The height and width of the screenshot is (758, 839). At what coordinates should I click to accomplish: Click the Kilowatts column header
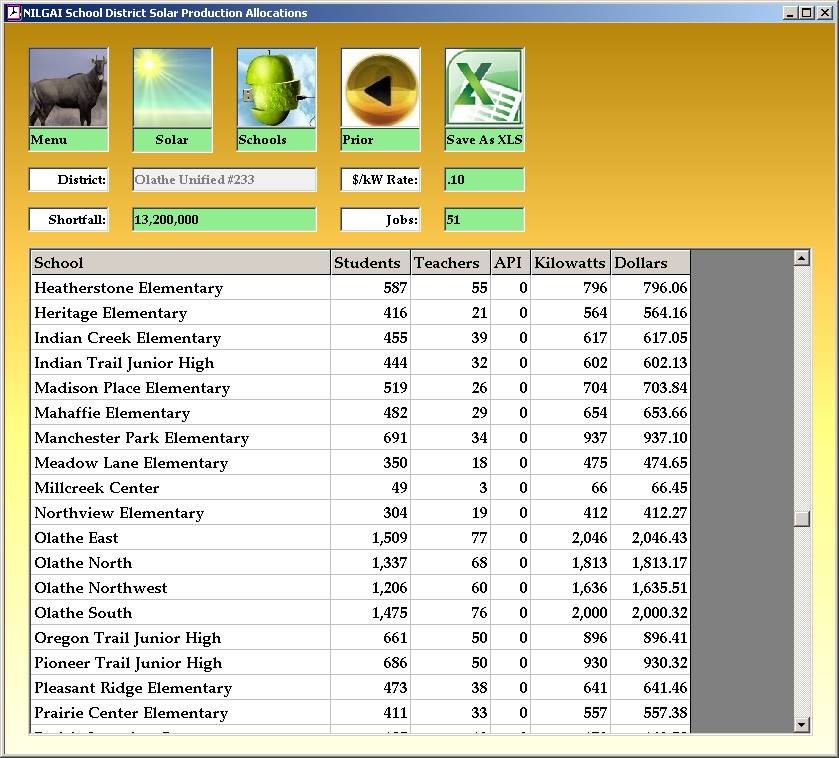point(570,263)
